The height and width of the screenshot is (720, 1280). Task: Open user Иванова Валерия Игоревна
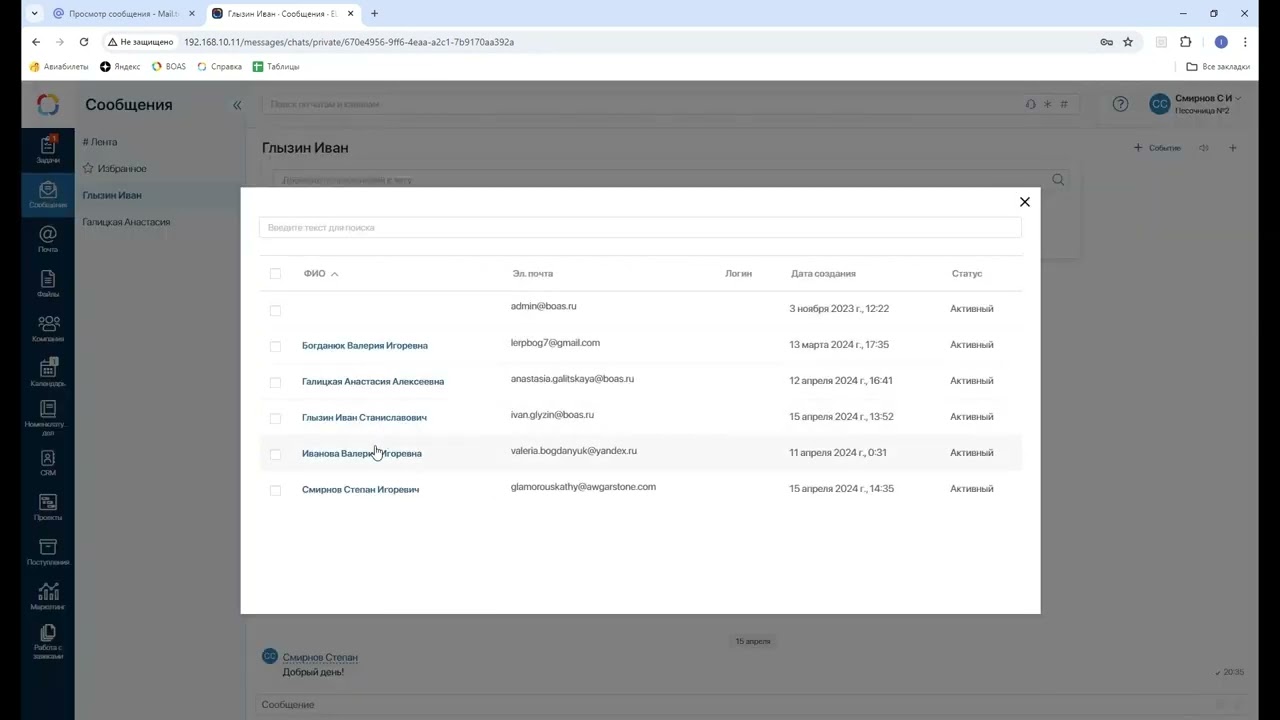click(x=362, y=453)
